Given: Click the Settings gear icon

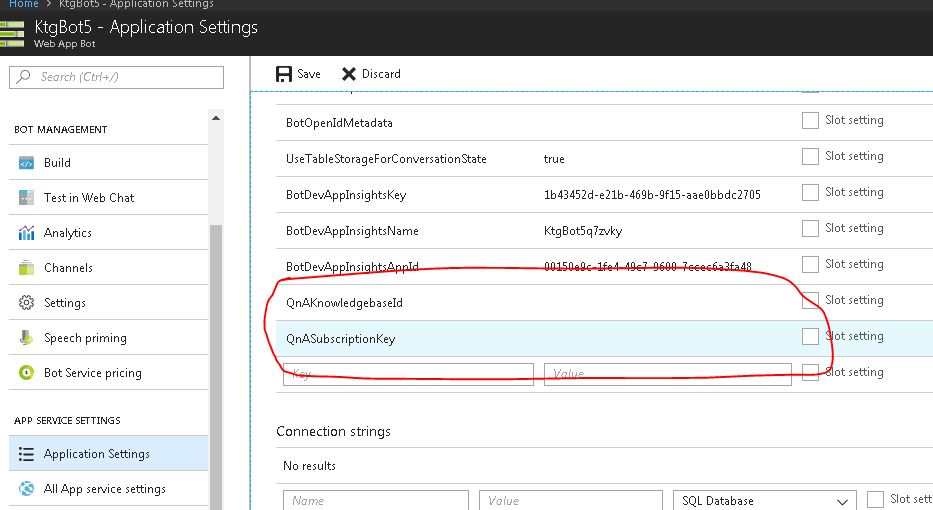Looking at the screenshot, I should (x=26, y=303).
